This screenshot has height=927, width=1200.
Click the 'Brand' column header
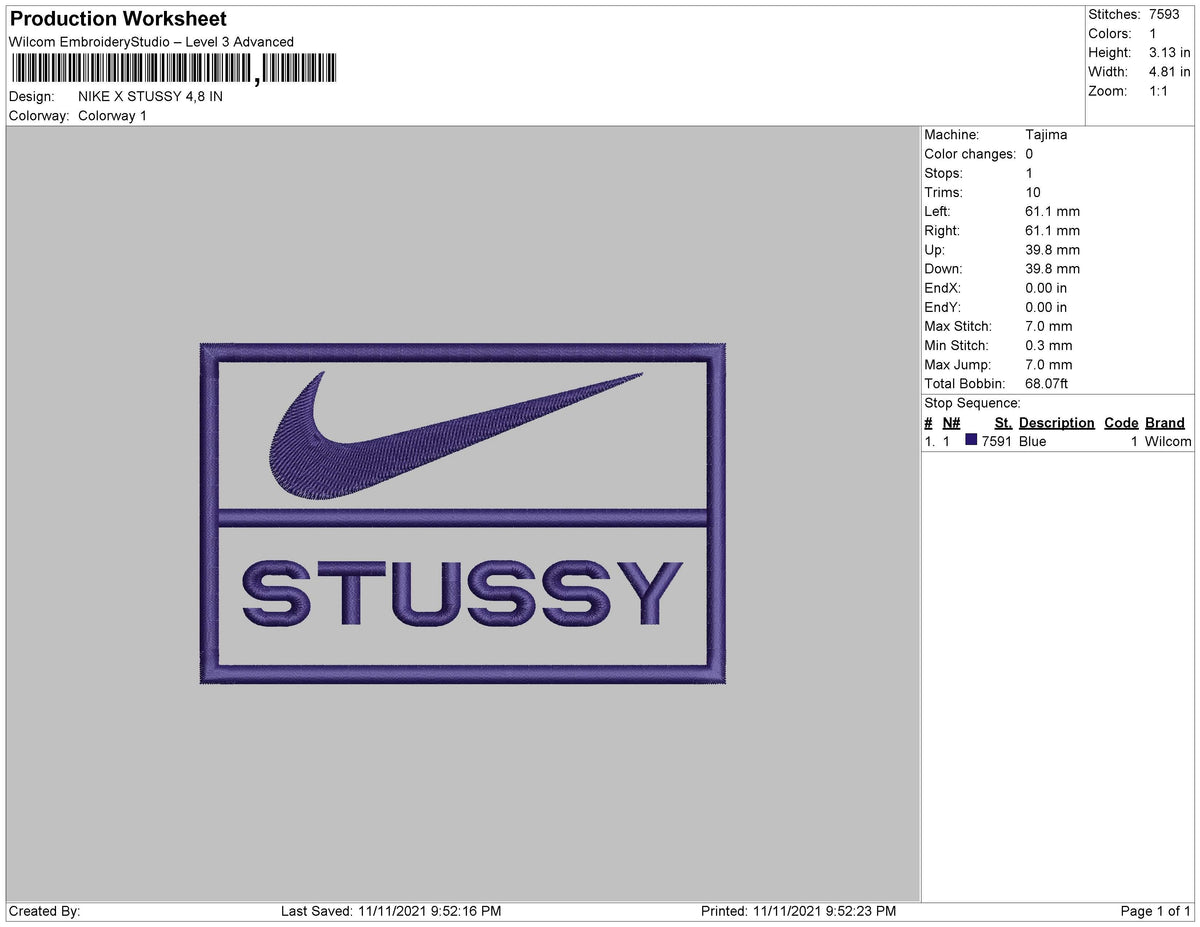click(x=1165, y=423)
